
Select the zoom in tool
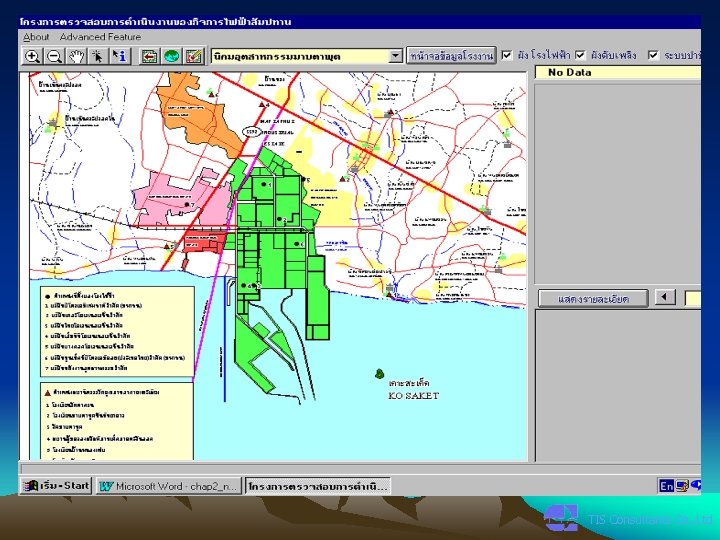32,56
